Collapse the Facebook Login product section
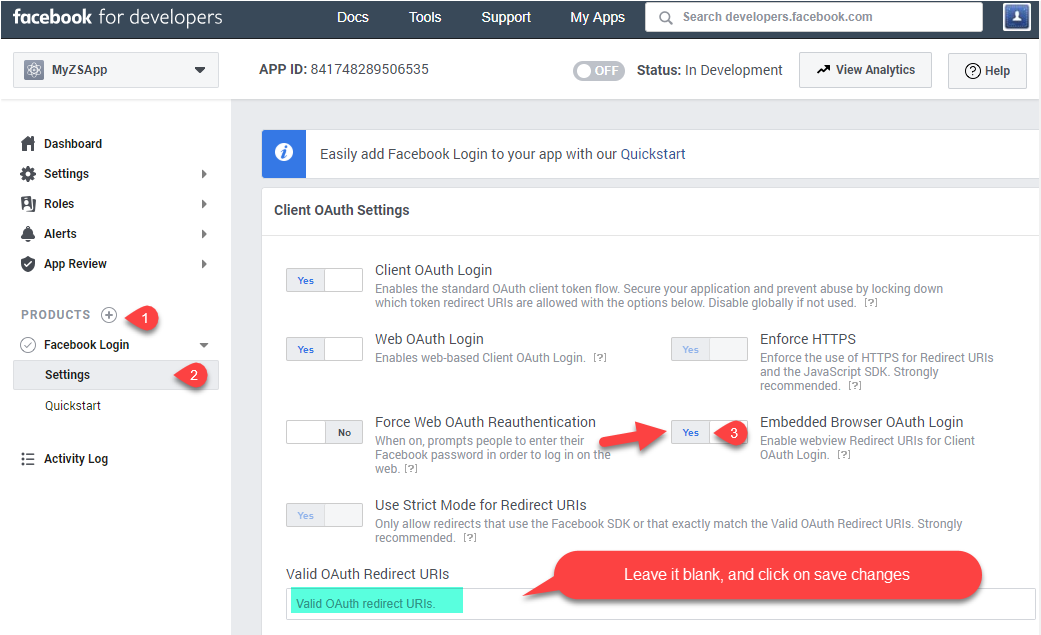This screenshot has width=1041, height=635. pos(202,344)
